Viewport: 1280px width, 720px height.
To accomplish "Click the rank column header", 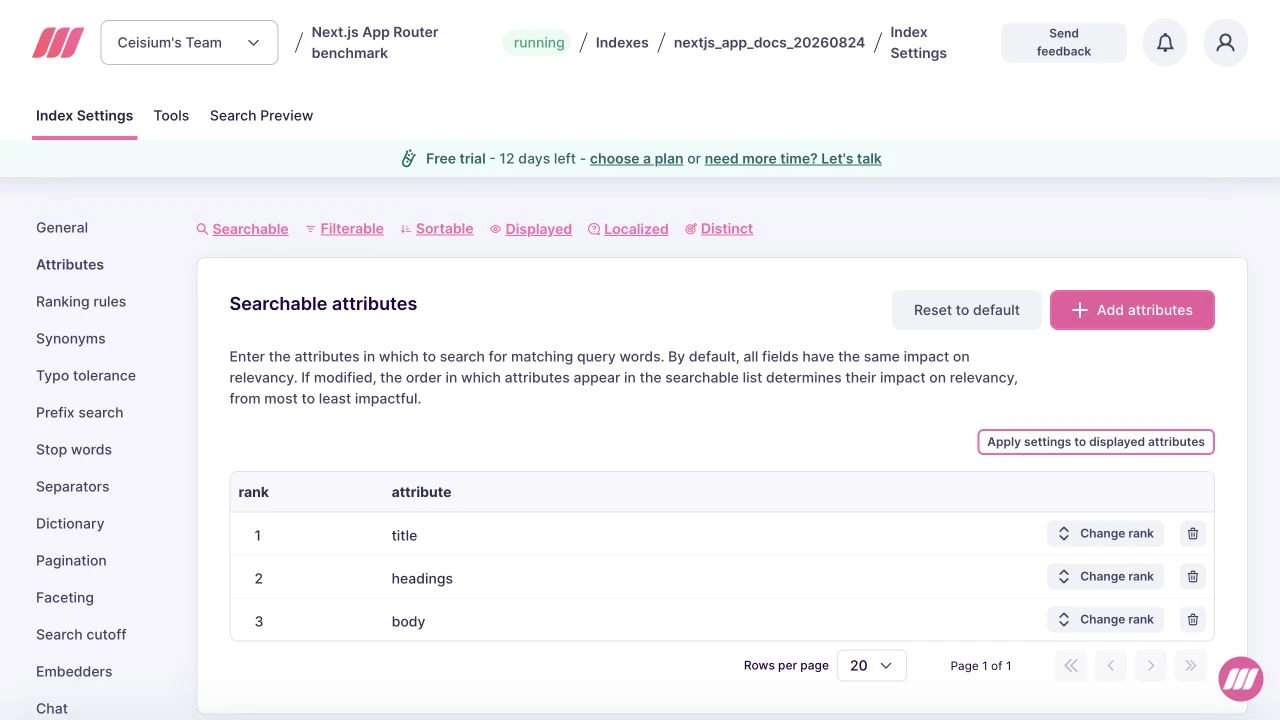I will (x=253, y=492).
